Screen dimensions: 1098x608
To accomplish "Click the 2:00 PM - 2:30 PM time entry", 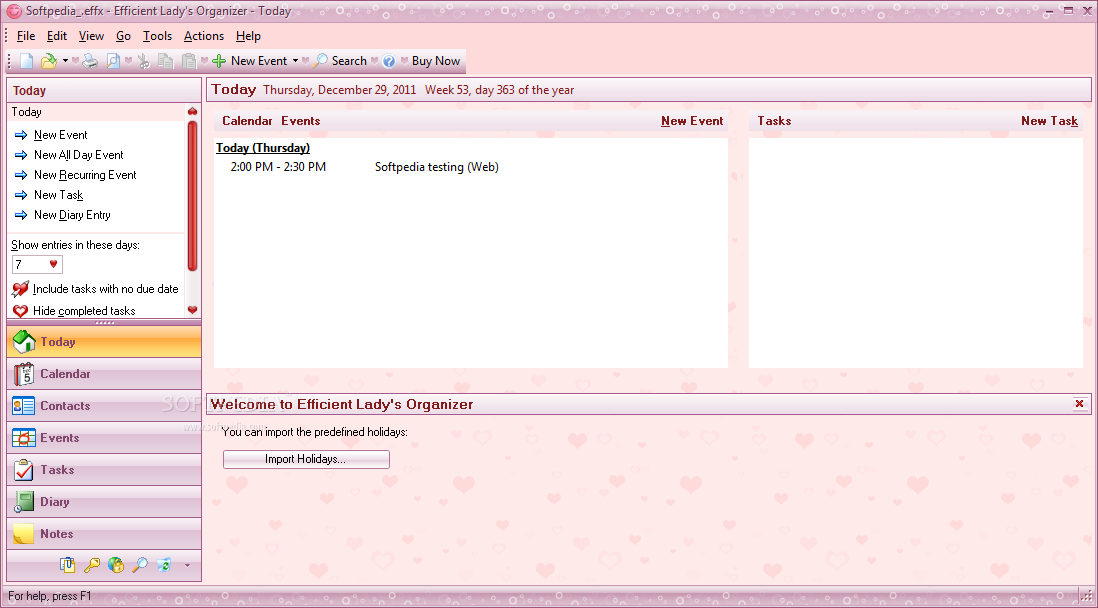I will [278, 167].
